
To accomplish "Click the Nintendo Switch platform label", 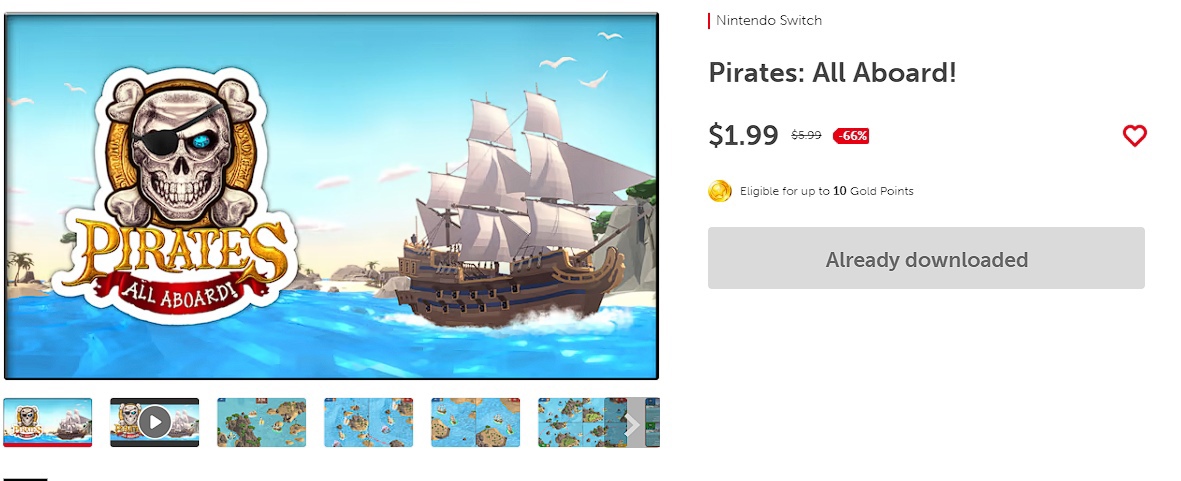I will pyautogui.click(x=768, y=21).
